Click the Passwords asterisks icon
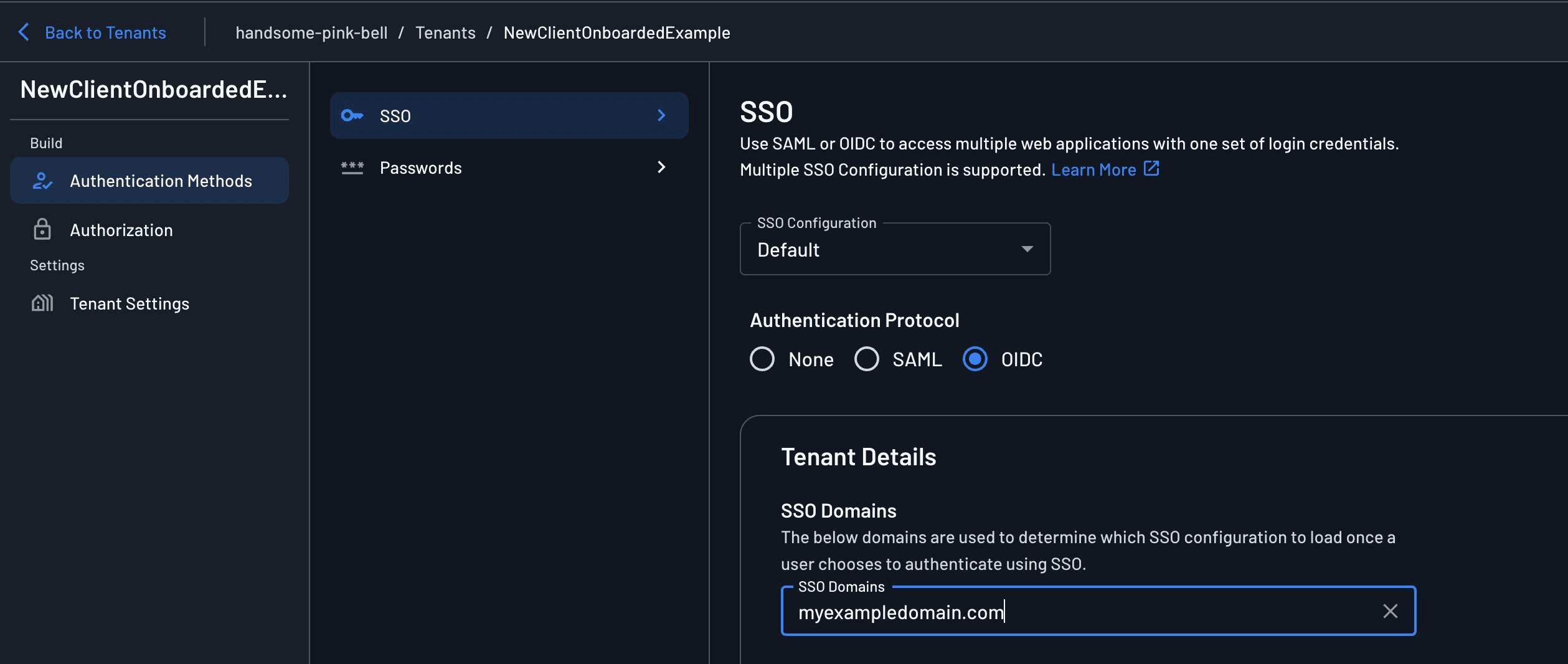Screen dimensions: 1568x664 352,168
